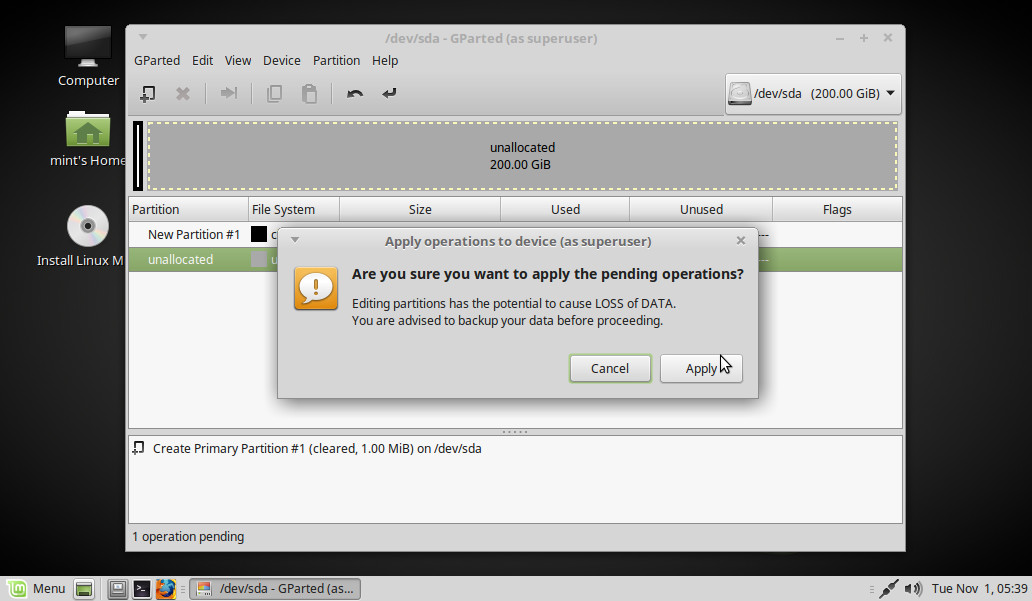Open the dialog's title bar menu arrow
Image resolution: width=1032 pixels, height=601 pixels.
click(295, 241)
